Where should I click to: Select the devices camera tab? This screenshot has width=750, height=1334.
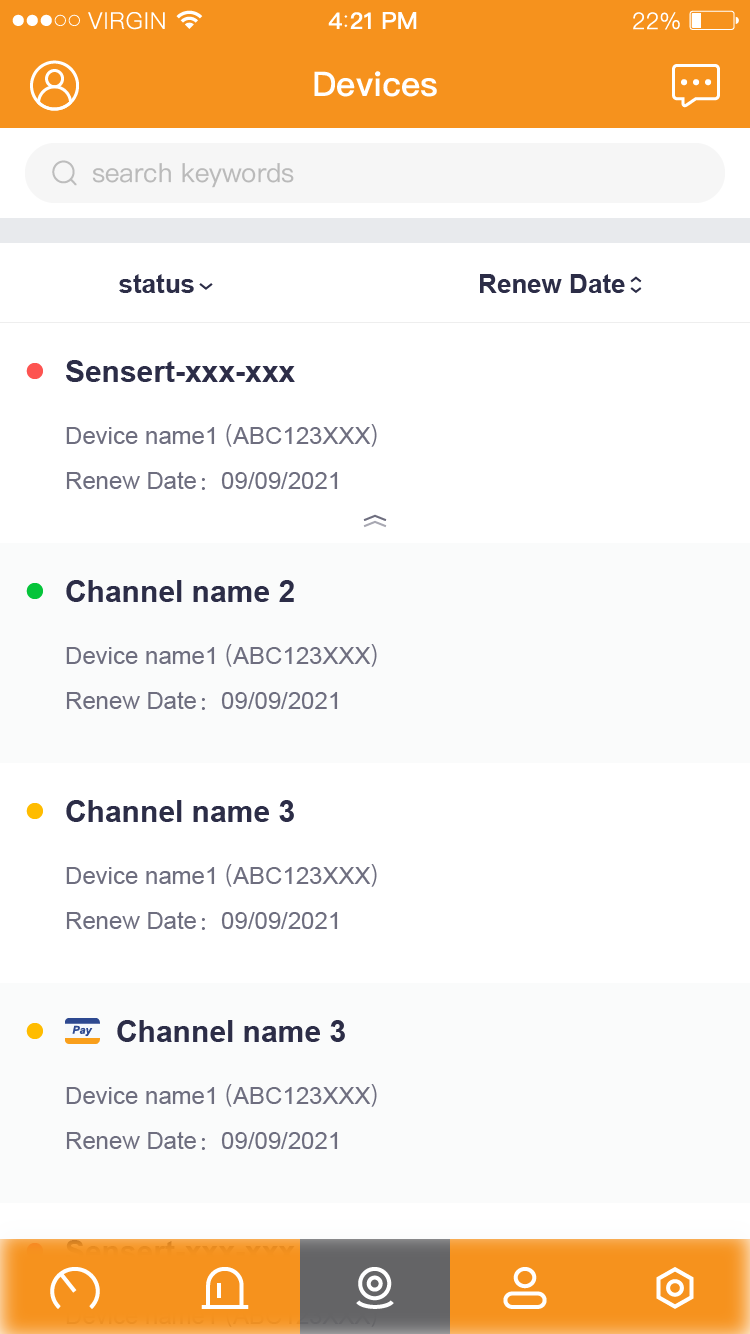tap(375, 1288)
